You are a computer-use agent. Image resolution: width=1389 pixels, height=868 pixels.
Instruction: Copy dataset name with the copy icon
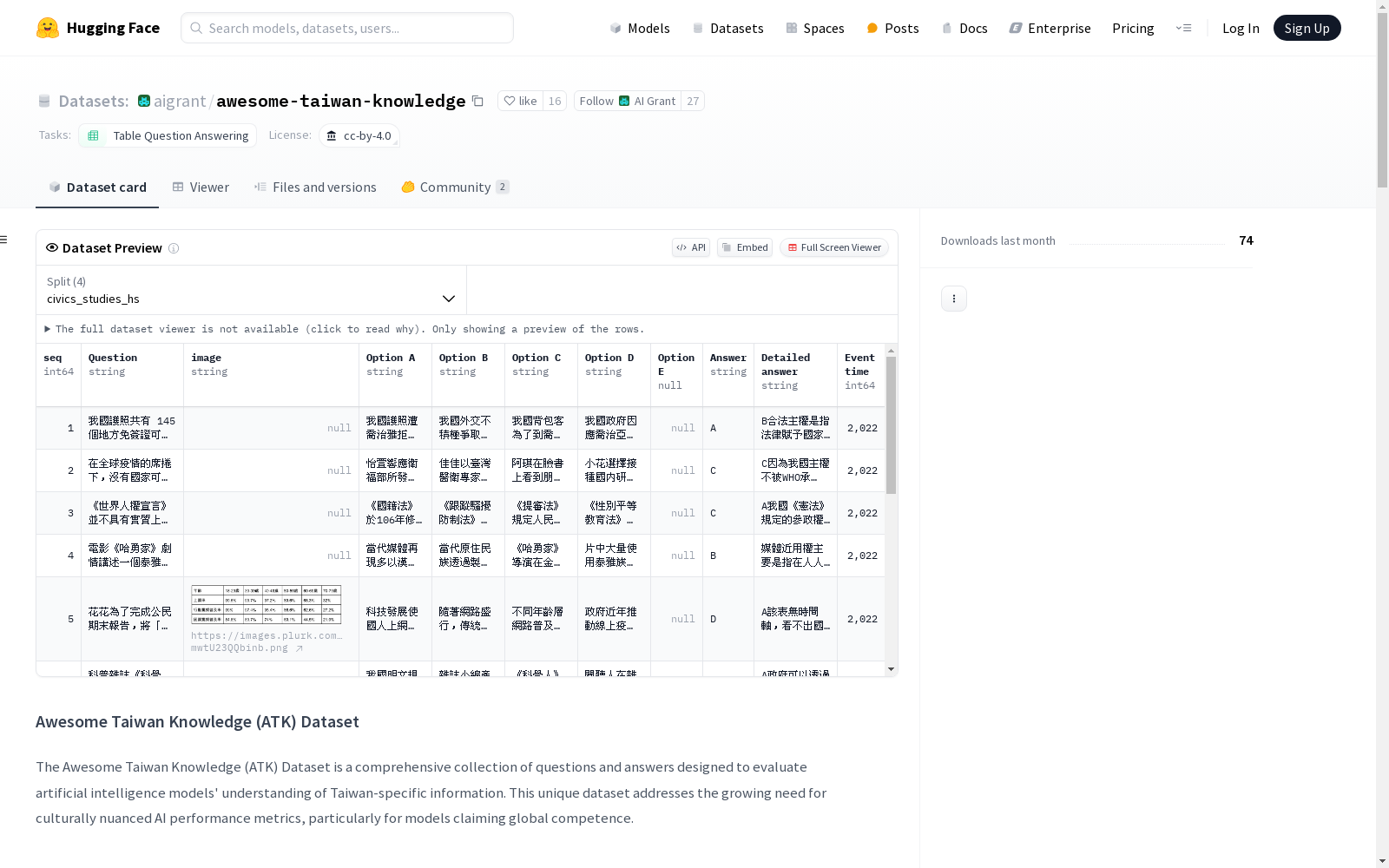[477, 101]
